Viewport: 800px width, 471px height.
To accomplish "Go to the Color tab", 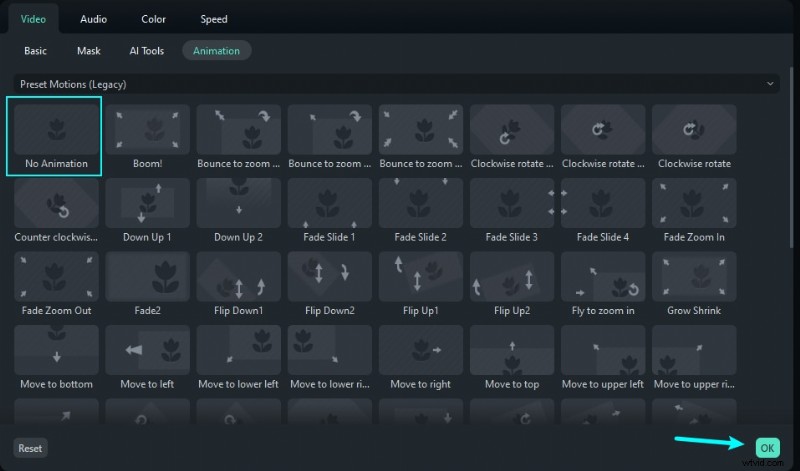I will click(x=153, y=19).
